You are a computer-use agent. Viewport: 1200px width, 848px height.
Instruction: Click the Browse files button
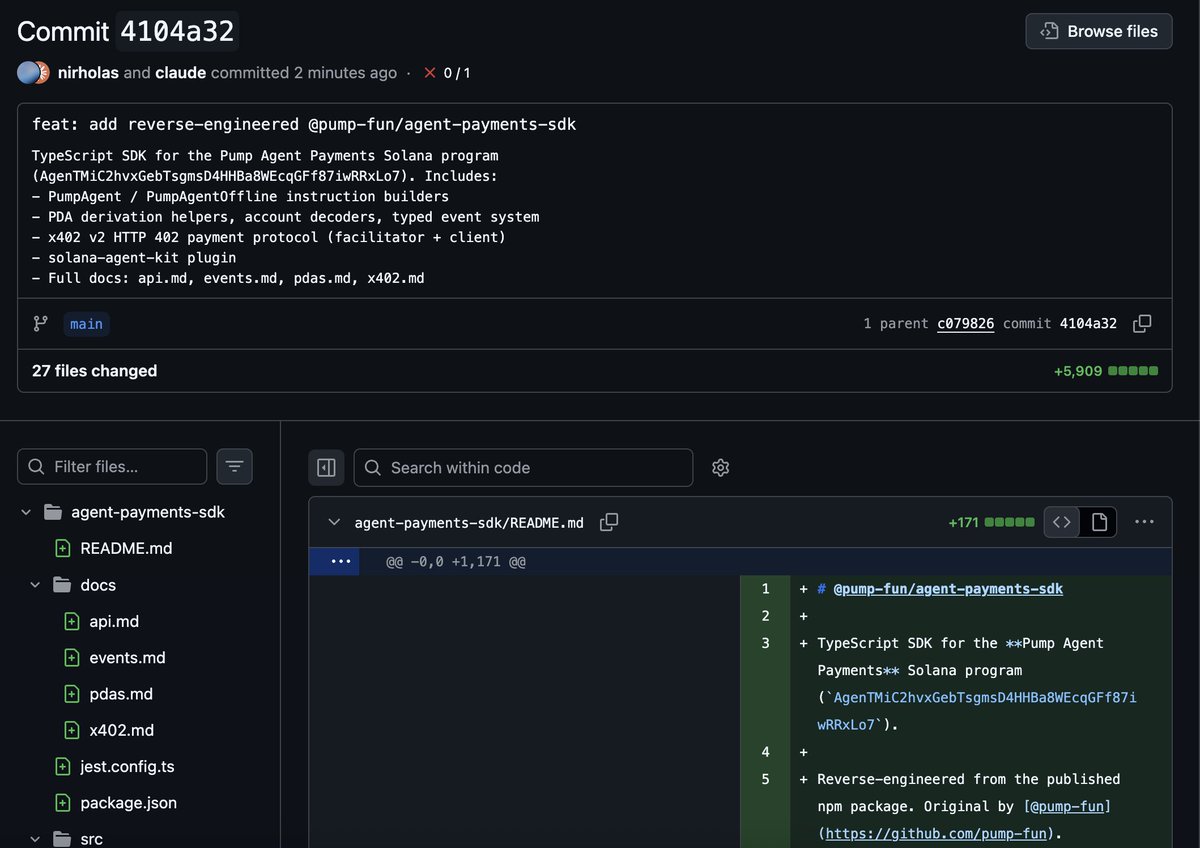1098,31
